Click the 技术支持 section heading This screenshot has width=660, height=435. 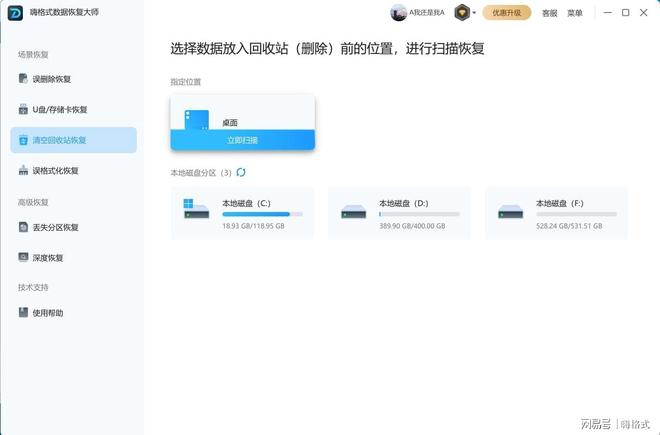point(33,287)
